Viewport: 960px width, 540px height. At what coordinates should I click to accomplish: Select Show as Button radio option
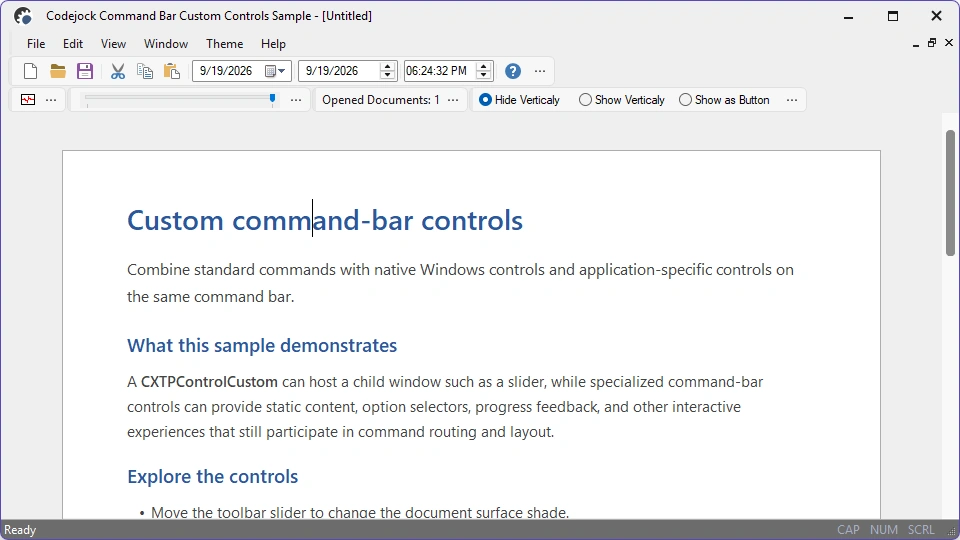724,100
